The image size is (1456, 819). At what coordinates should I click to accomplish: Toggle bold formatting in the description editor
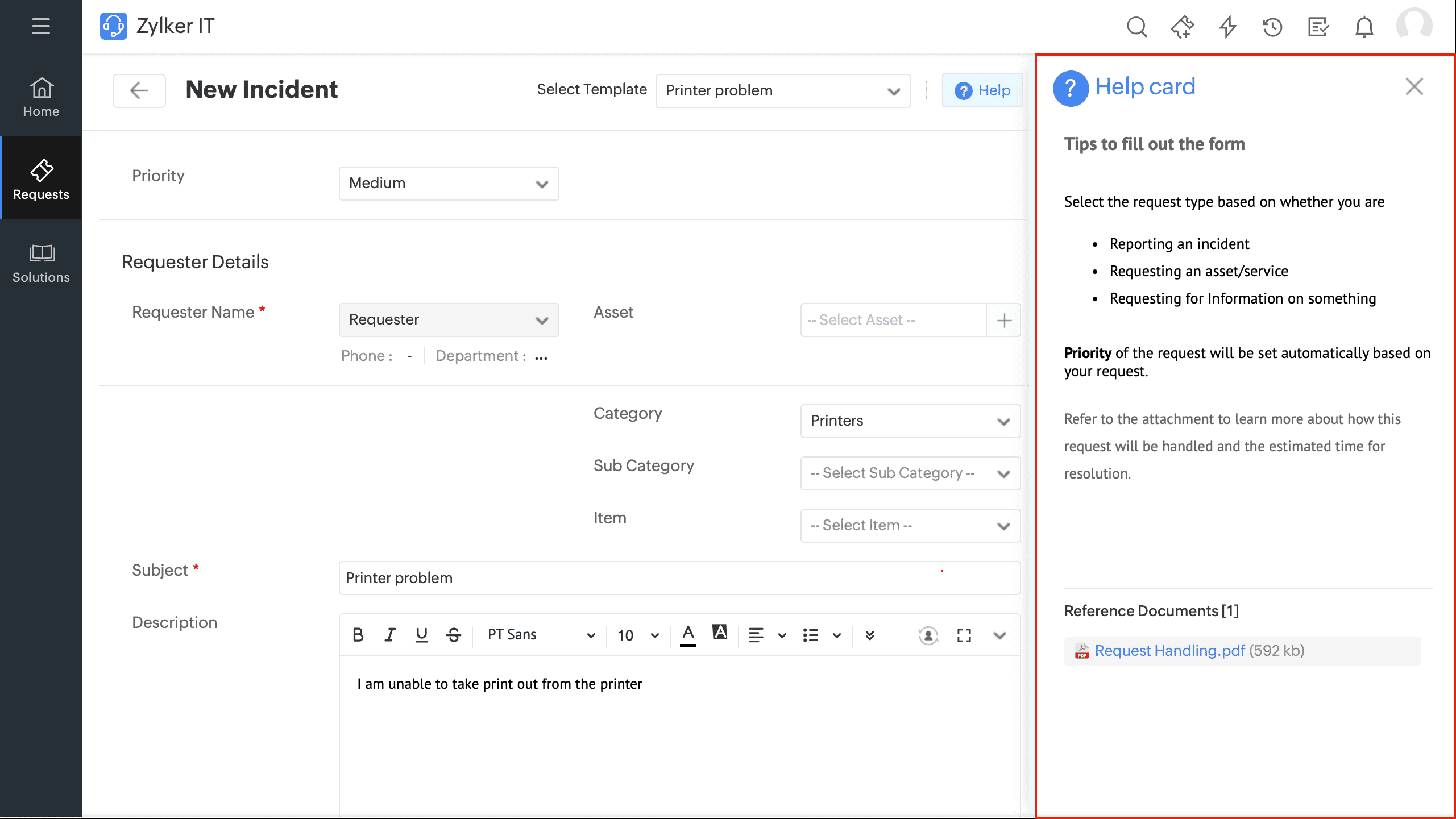358,635
